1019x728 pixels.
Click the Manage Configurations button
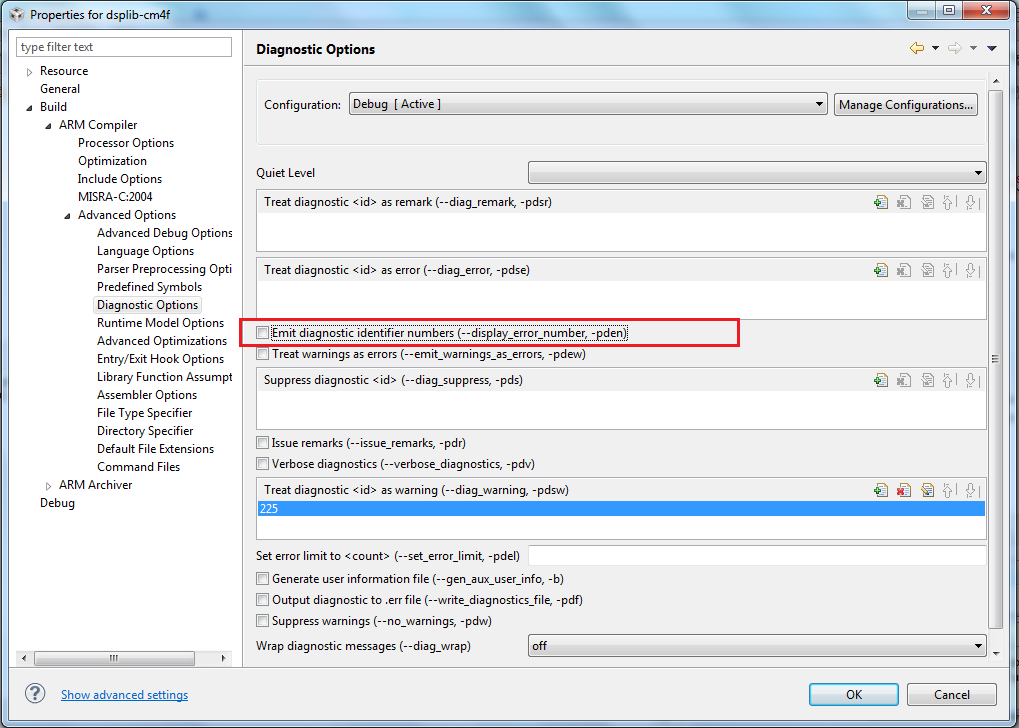pos(905,105)
